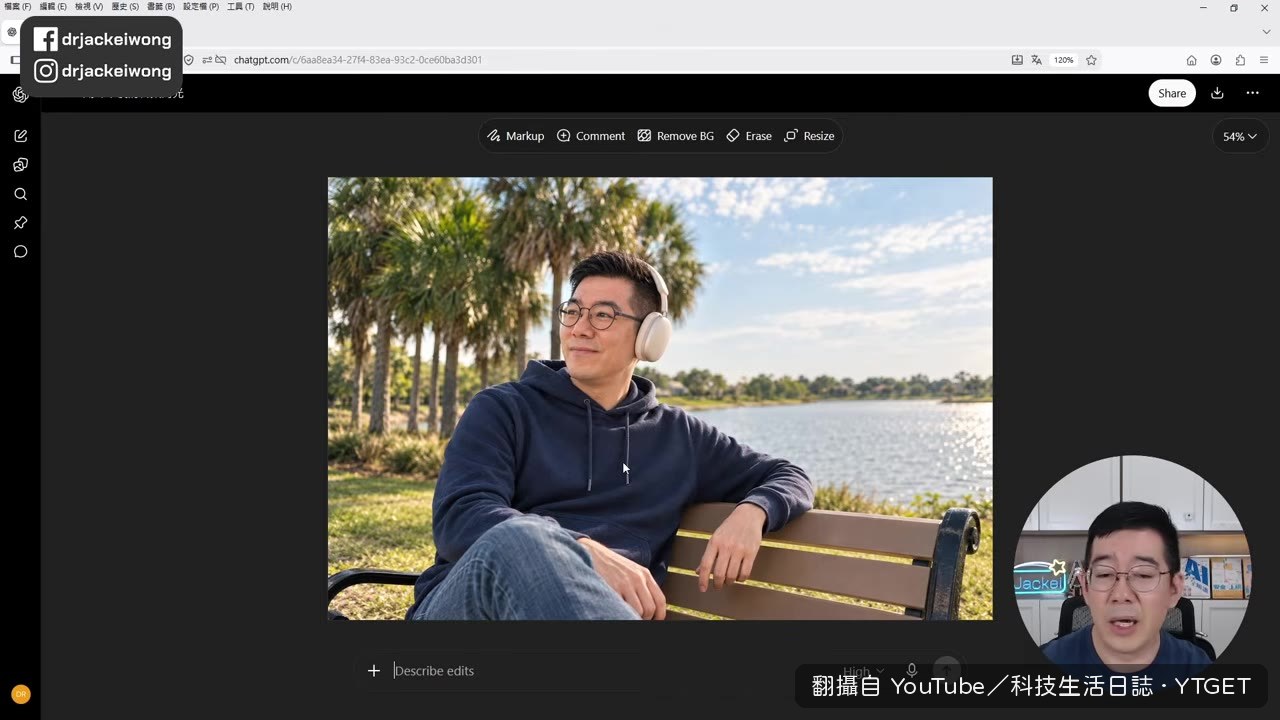
Task: Open the 說明 (H) menu
Action: 277,7
